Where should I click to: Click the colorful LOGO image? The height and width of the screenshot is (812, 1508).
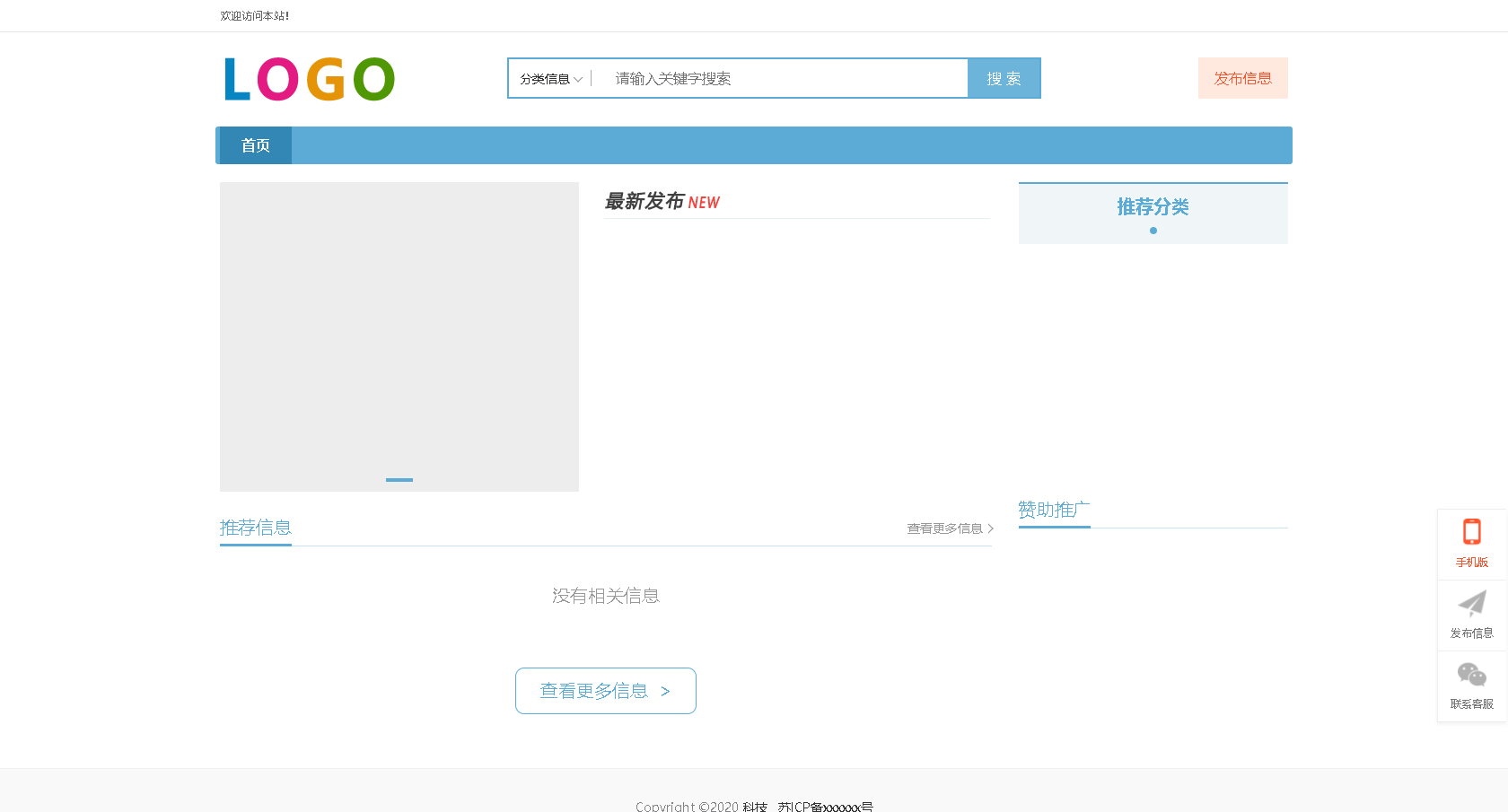310,79
